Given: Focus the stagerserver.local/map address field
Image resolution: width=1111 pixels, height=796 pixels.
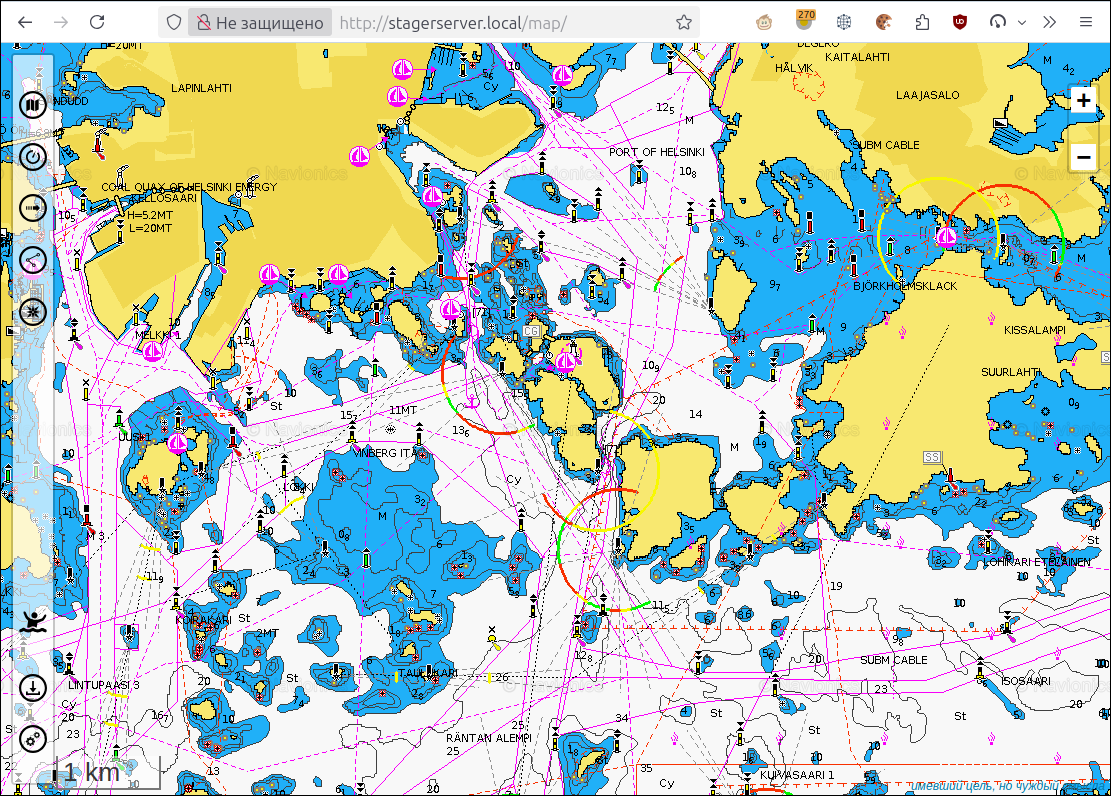Looking at the screenshot, I should pyautogui.click(x=453, y=23).
